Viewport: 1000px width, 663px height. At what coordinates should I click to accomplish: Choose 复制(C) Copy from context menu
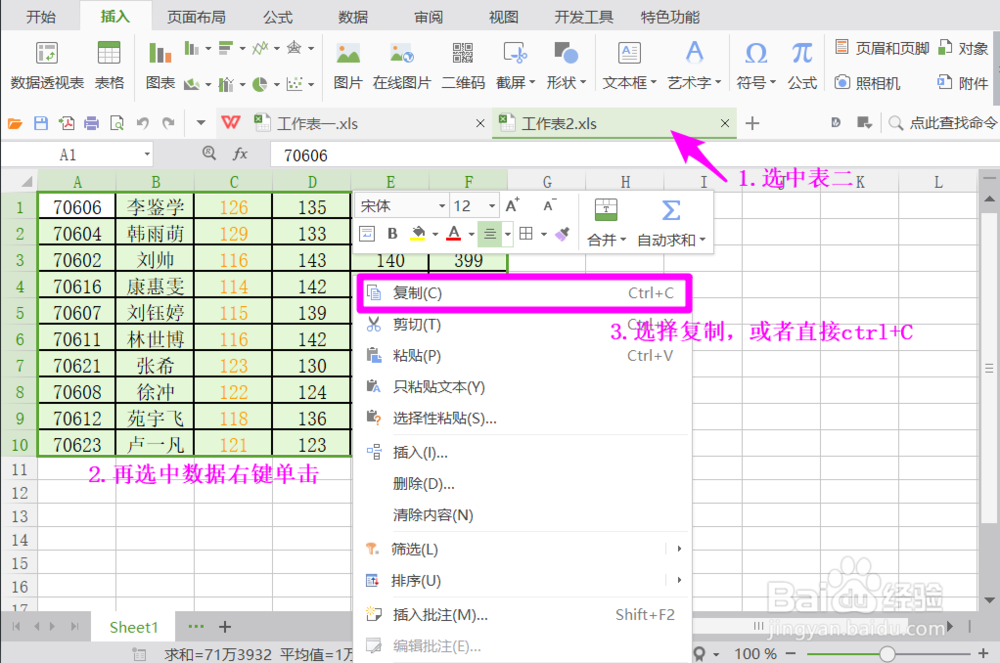[x=524, y=293]
